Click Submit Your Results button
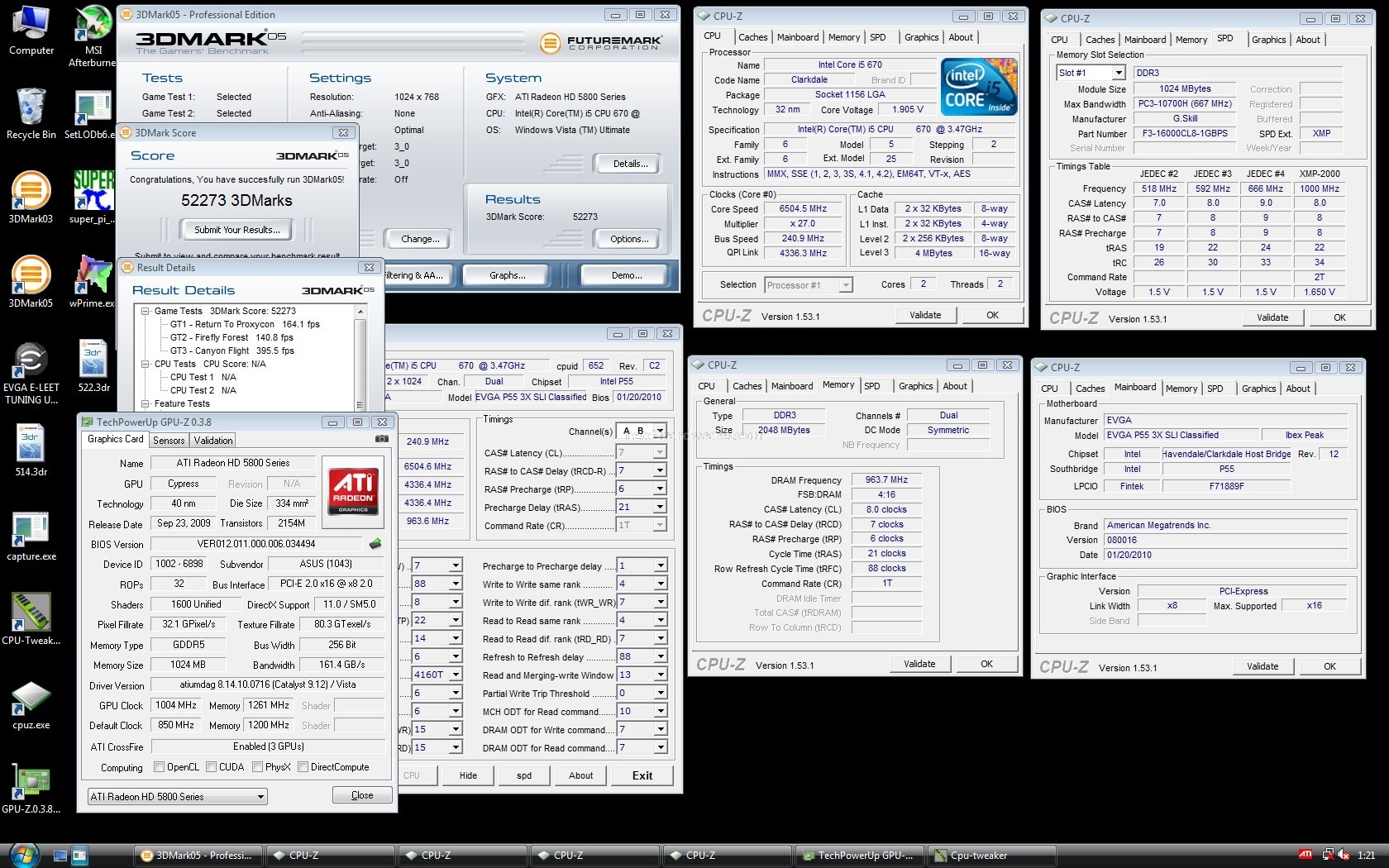This screenshot has width=1389, height=868. pyautogui.click(x=237, y=230)
